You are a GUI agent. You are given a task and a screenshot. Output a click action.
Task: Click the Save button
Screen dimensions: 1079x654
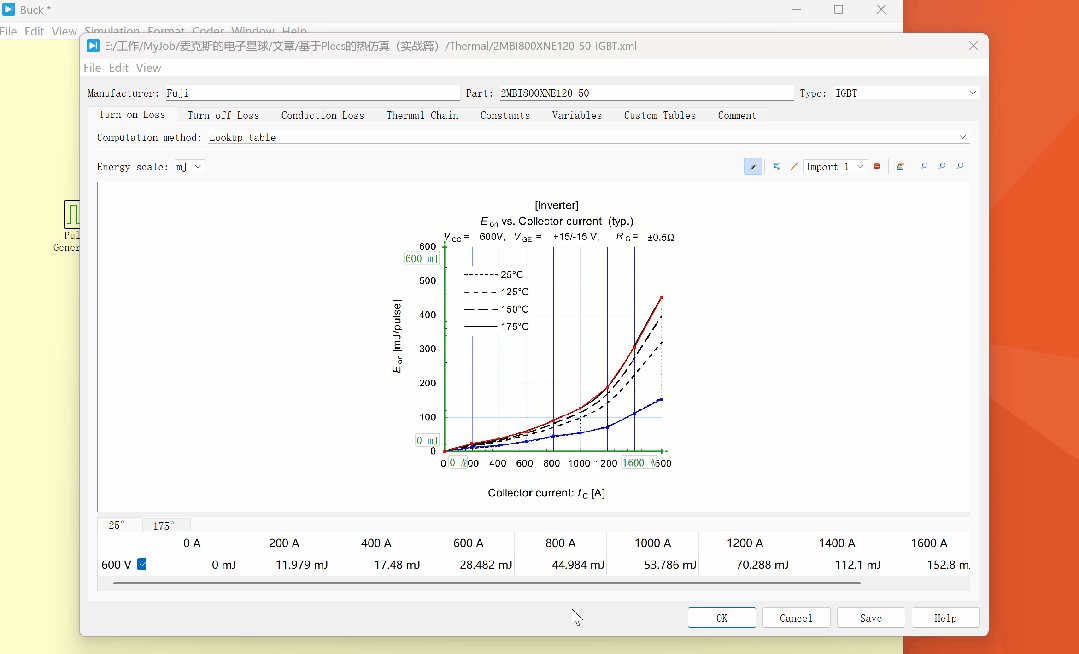[870, 618]
